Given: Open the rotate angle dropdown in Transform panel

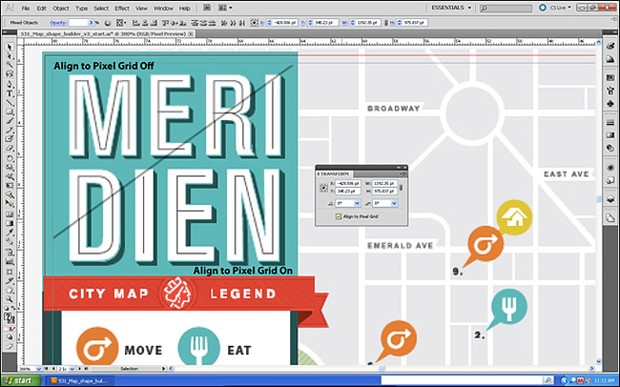Looking at the screenshot, I should pos(357,203).
